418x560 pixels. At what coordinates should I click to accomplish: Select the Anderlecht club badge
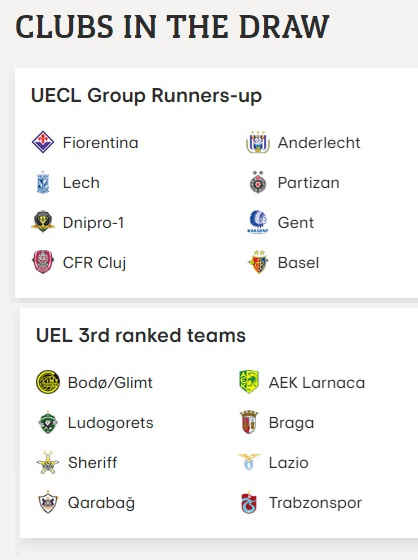[258, 142]
